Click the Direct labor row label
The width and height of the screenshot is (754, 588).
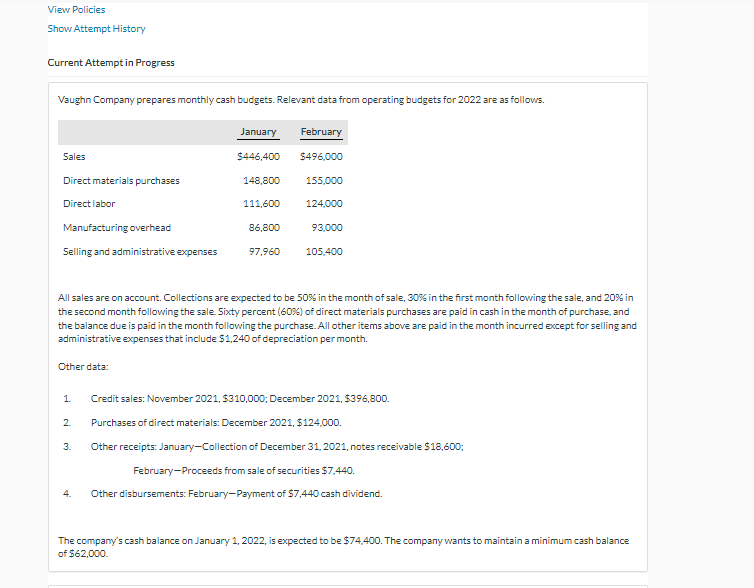[x=89, y=204]
